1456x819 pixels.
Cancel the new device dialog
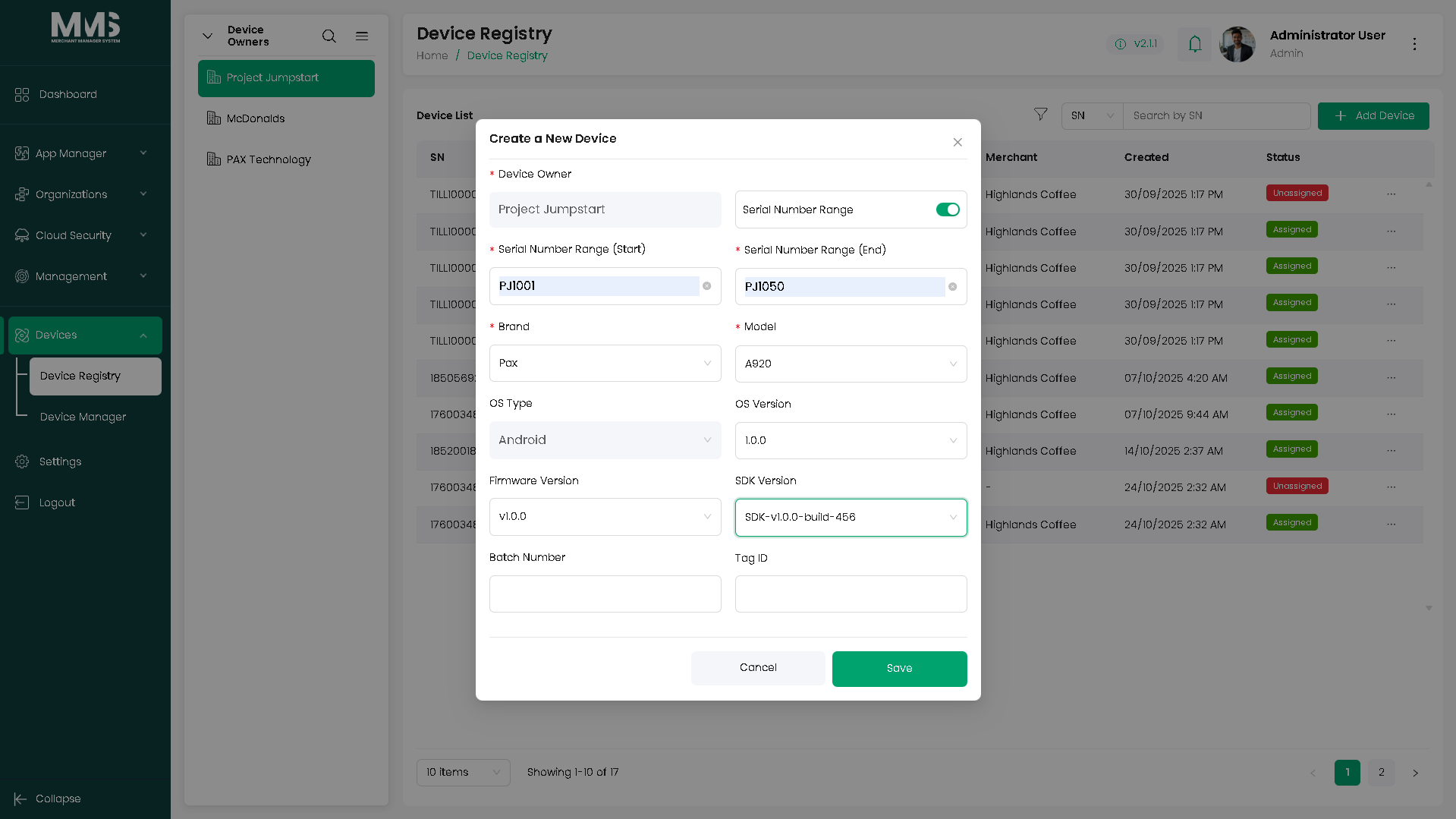click(758, 668)
